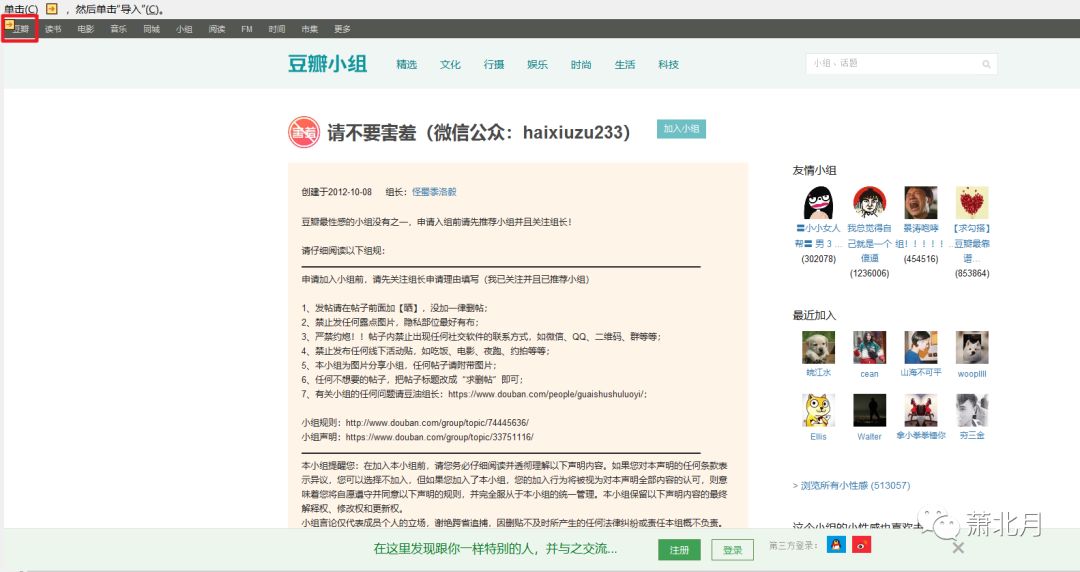Click the 小小女人帮 group name link

tap(818, 236)
